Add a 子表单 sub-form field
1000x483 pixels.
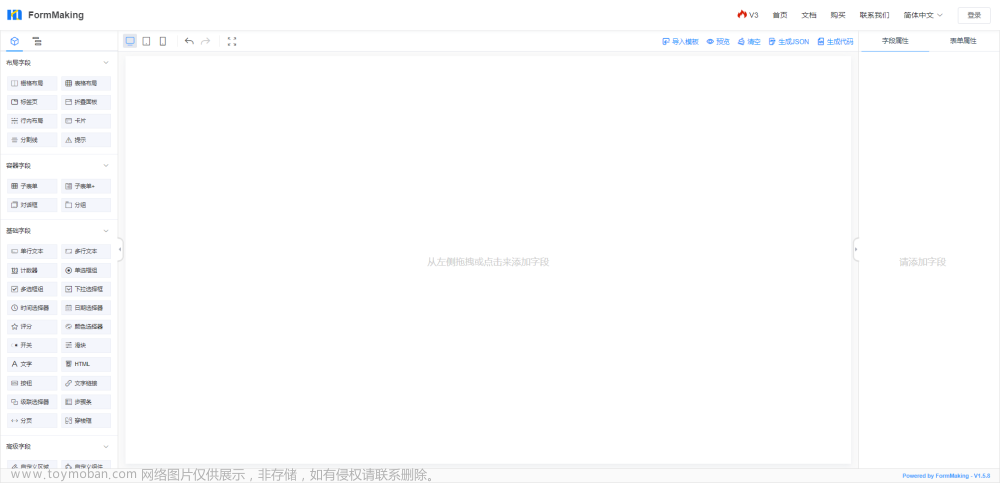point(32,186)
